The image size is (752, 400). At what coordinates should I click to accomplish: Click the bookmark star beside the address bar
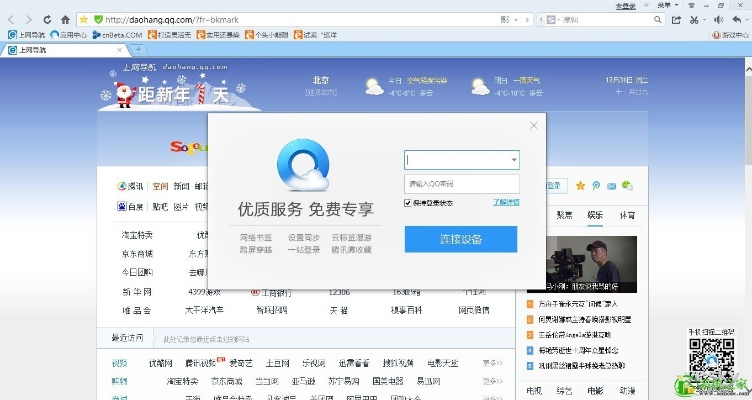(x=83, y=19)
